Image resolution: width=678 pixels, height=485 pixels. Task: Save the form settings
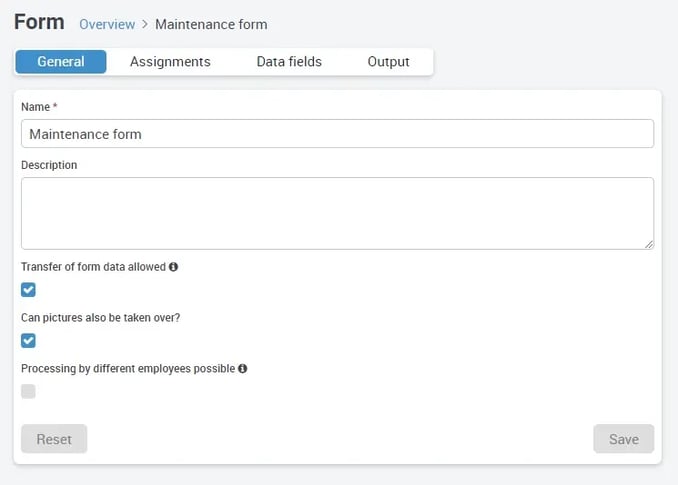pos(624,439)
